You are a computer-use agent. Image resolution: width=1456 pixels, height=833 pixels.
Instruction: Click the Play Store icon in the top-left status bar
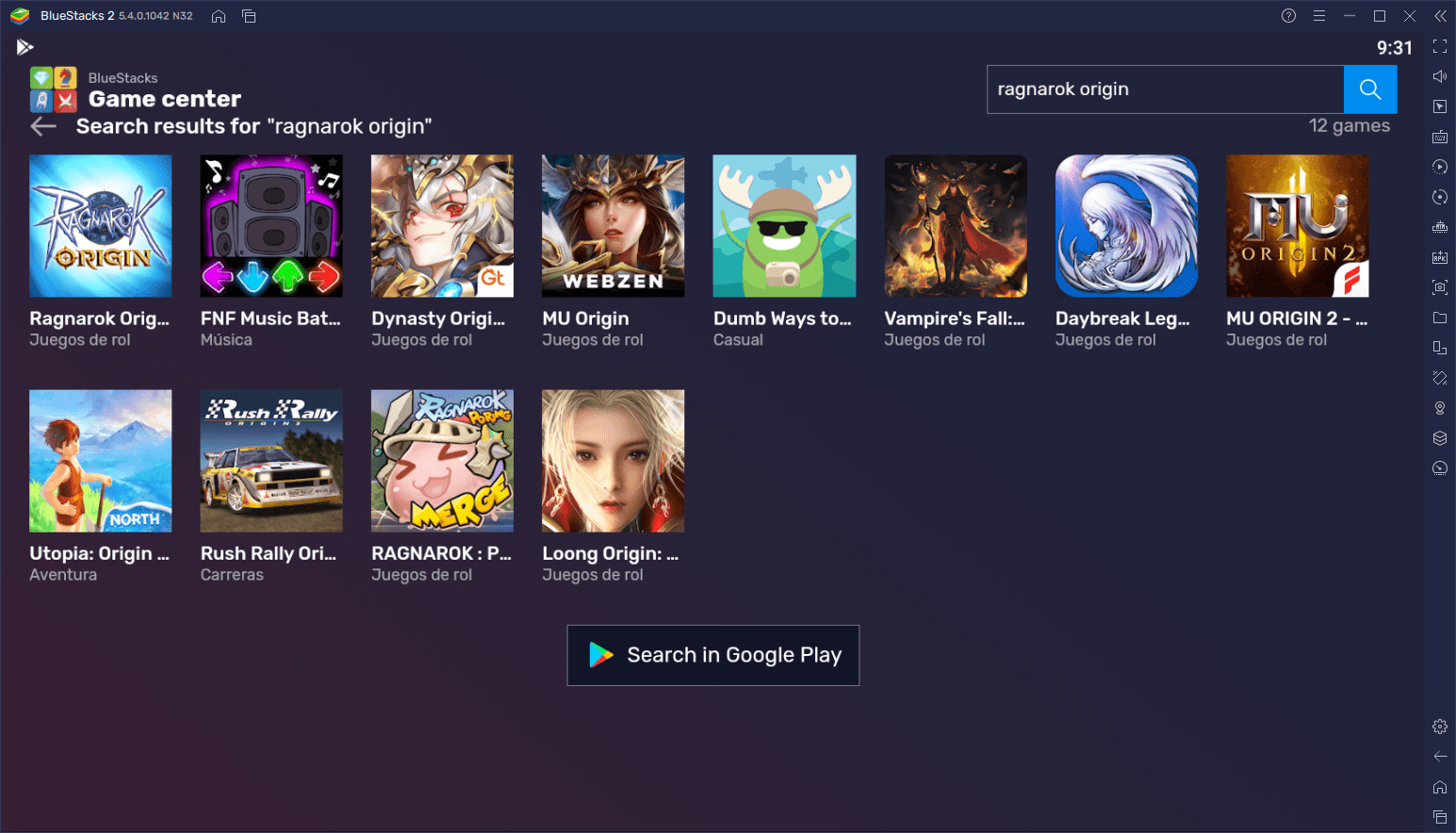tap(25, 47)
